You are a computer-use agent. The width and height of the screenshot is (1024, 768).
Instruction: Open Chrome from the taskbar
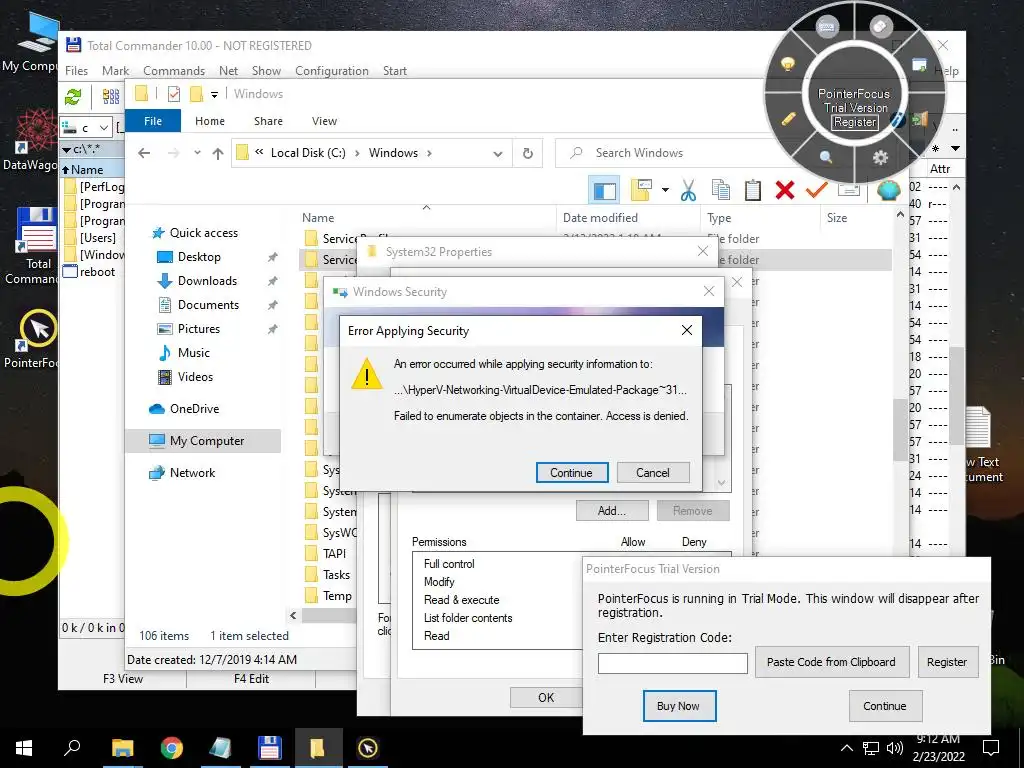172,748
